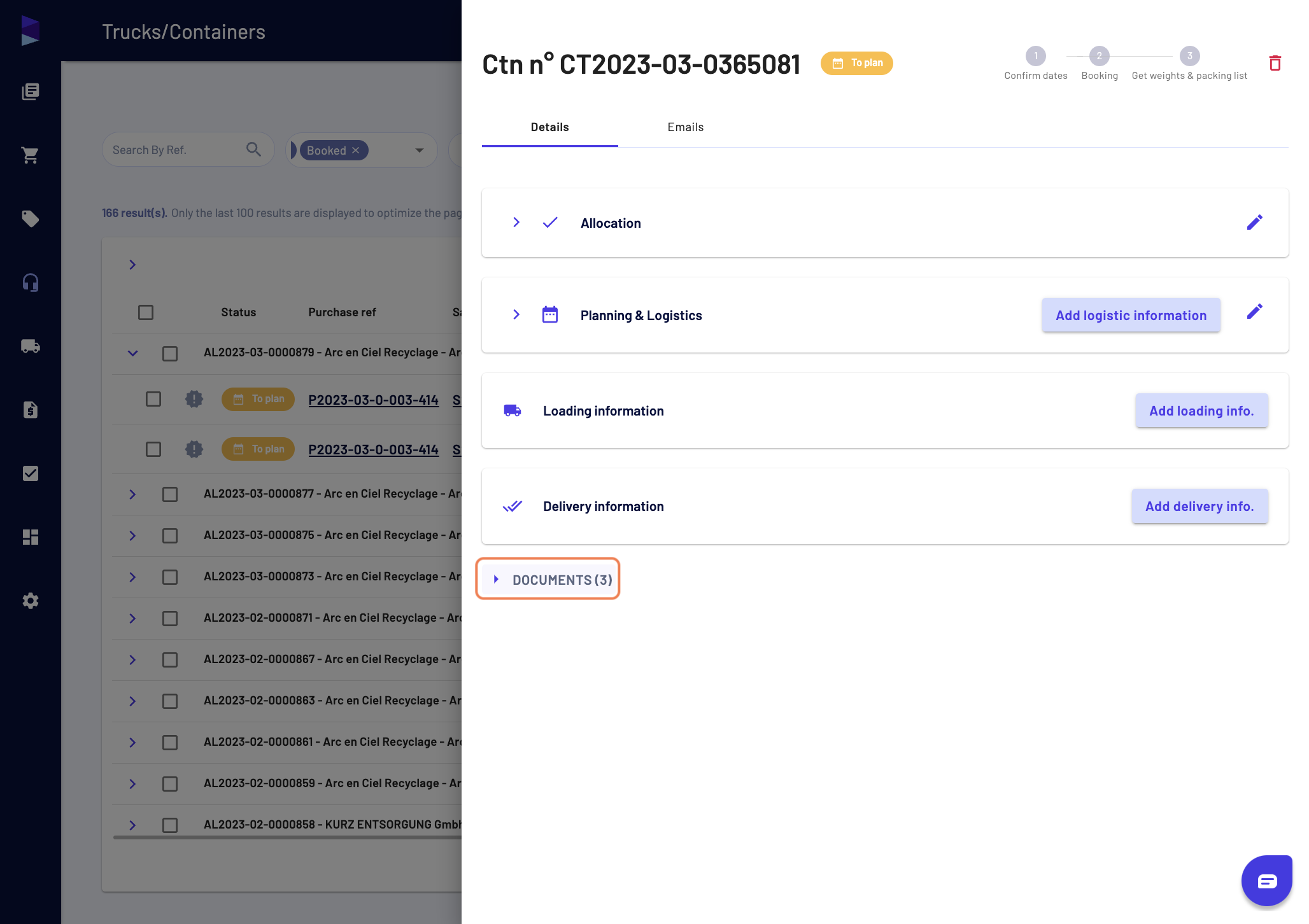Open the truck sidebar icon
Image resolution: width=1309 pixels, height=924 pixels.
(x=30, y=346)
